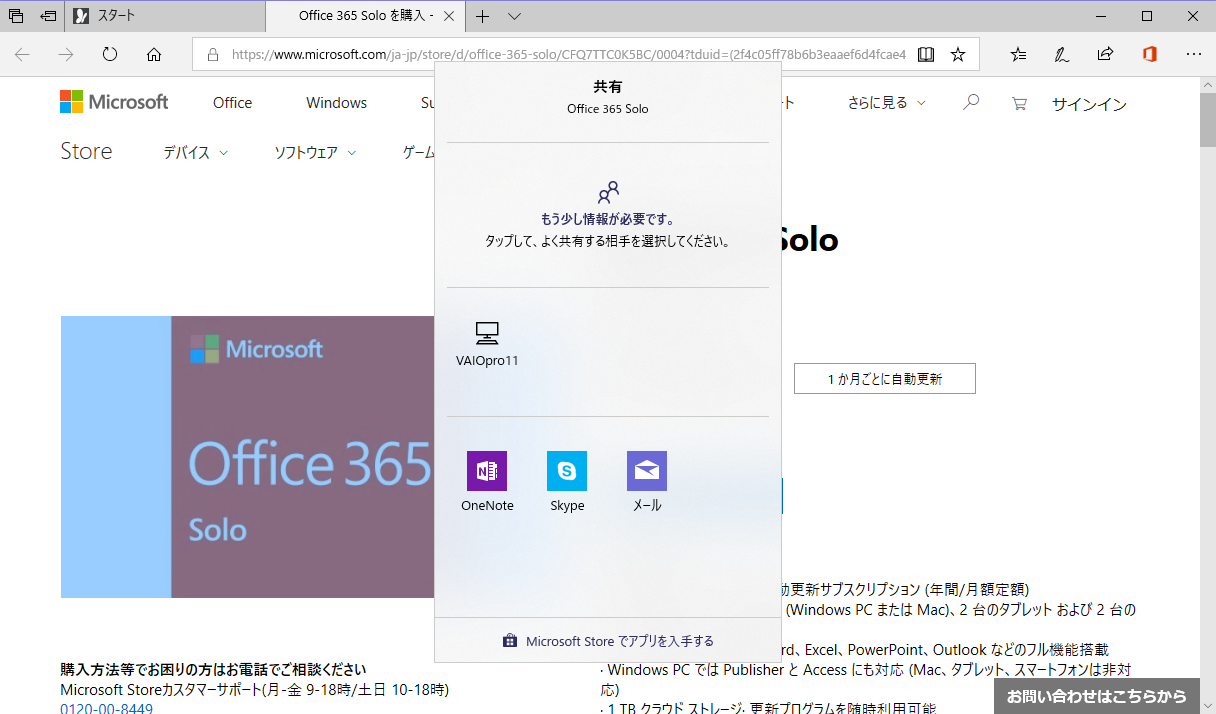Screen dimensions: 1216x714
Task: Go back to previous page
Action: point(22,55)
